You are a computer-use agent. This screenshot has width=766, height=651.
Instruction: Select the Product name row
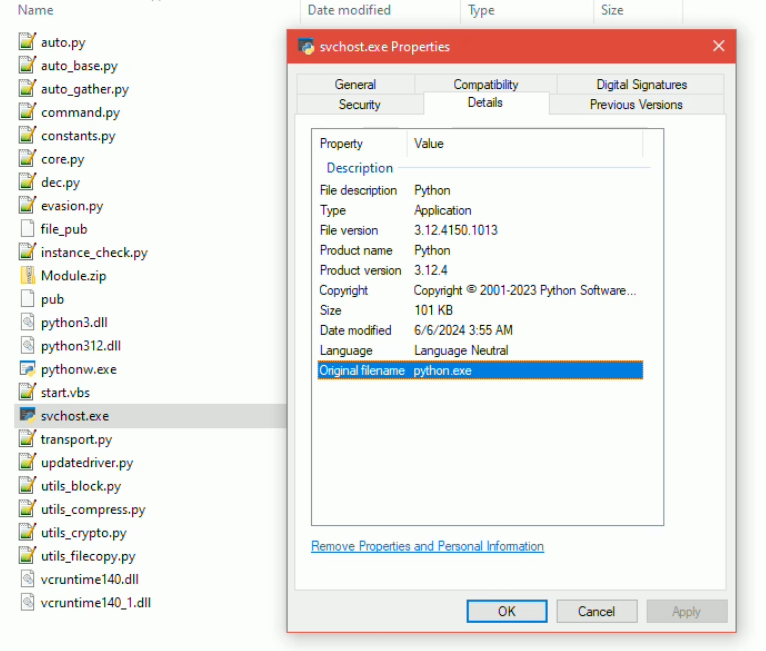point(480,250)
